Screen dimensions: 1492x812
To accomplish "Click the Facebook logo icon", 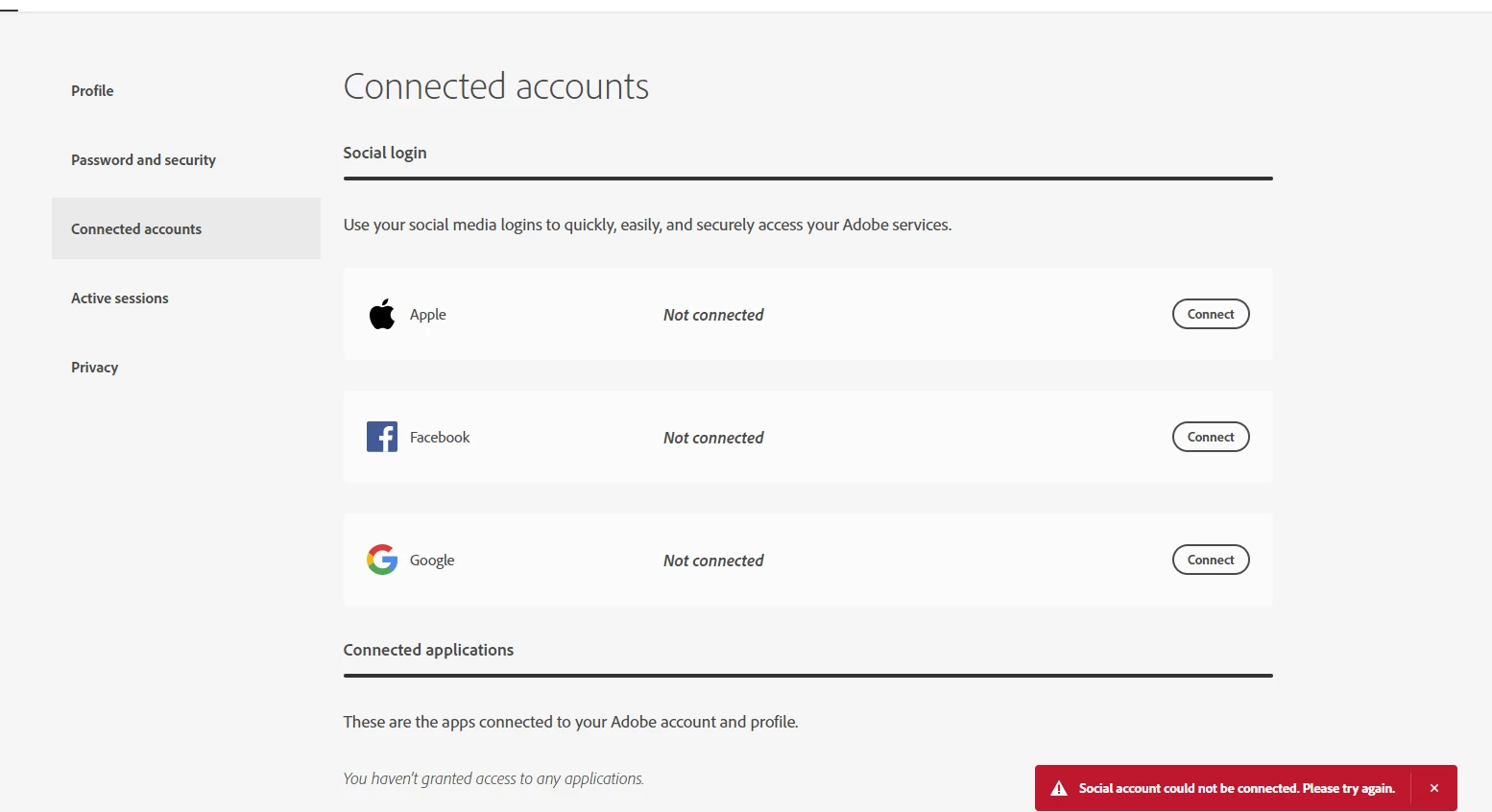I will coord(382,437).
